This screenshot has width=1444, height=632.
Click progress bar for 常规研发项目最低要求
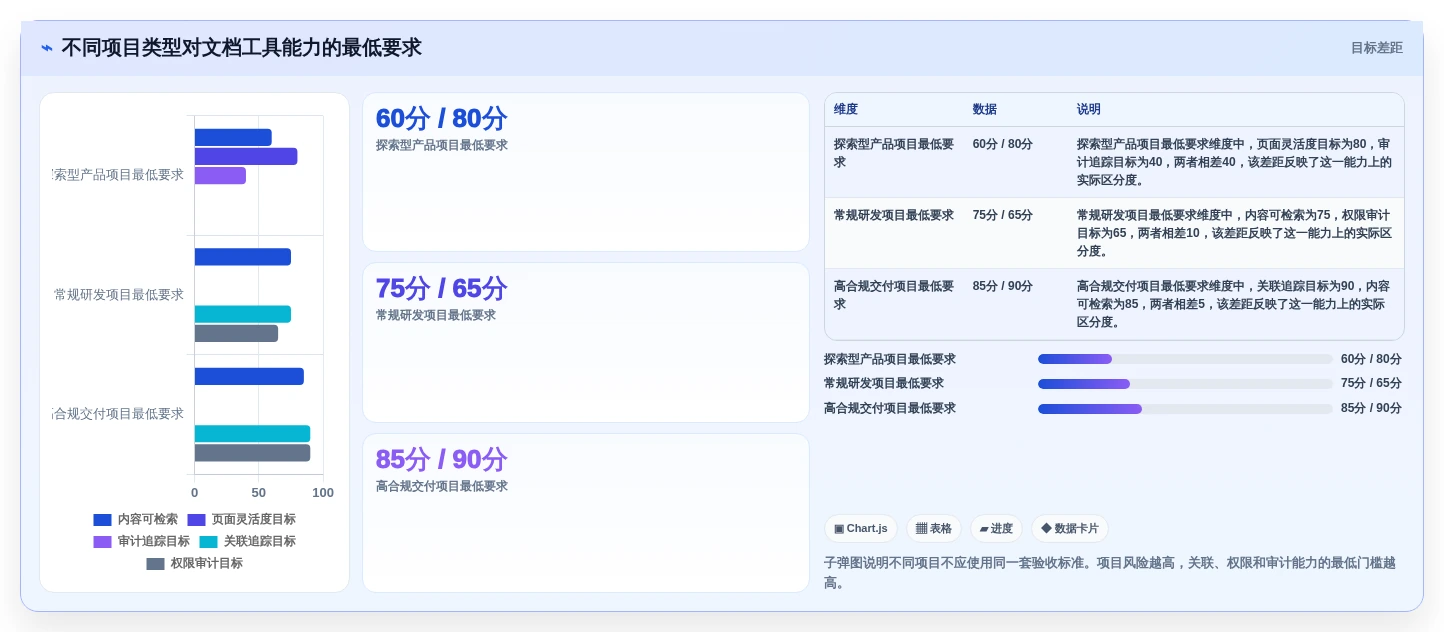(1185, 384)
